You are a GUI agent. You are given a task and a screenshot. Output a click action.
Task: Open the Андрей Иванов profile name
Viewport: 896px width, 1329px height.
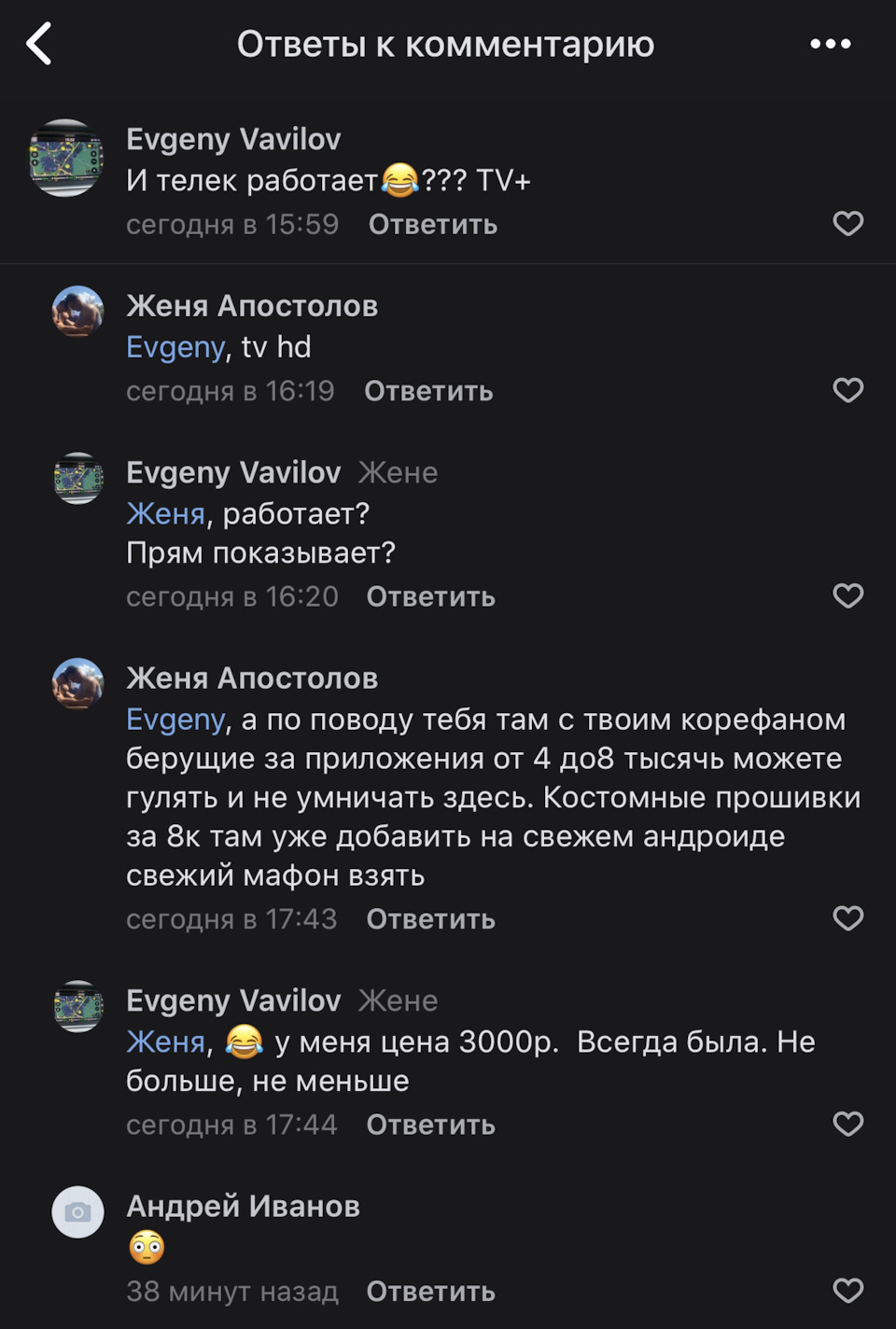click(243, 1206)
